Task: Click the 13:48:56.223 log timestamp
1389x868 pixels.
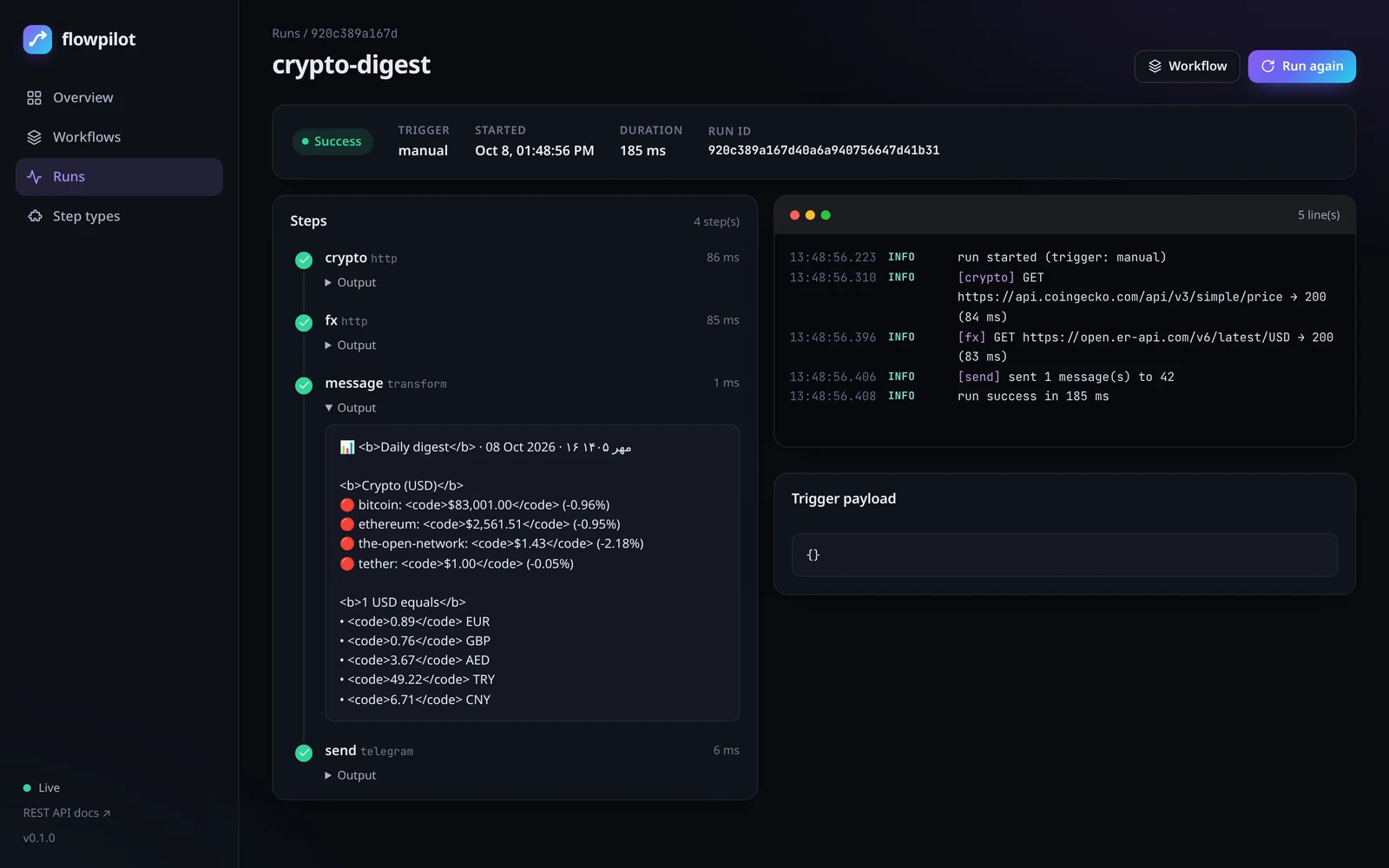Action: pyautogui.click(x=833, y=258)
